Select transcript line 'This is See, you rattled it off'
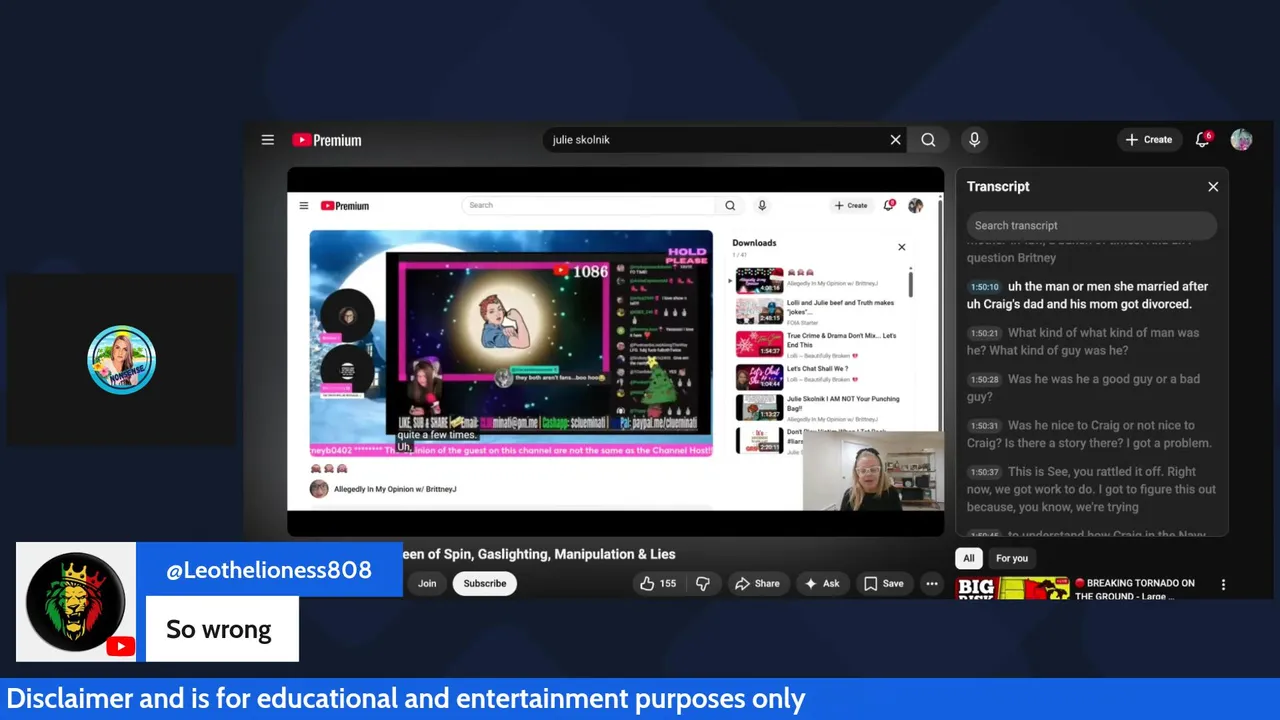Image resolution: width=1280 pixels, height=720 pixels. 1092,489
